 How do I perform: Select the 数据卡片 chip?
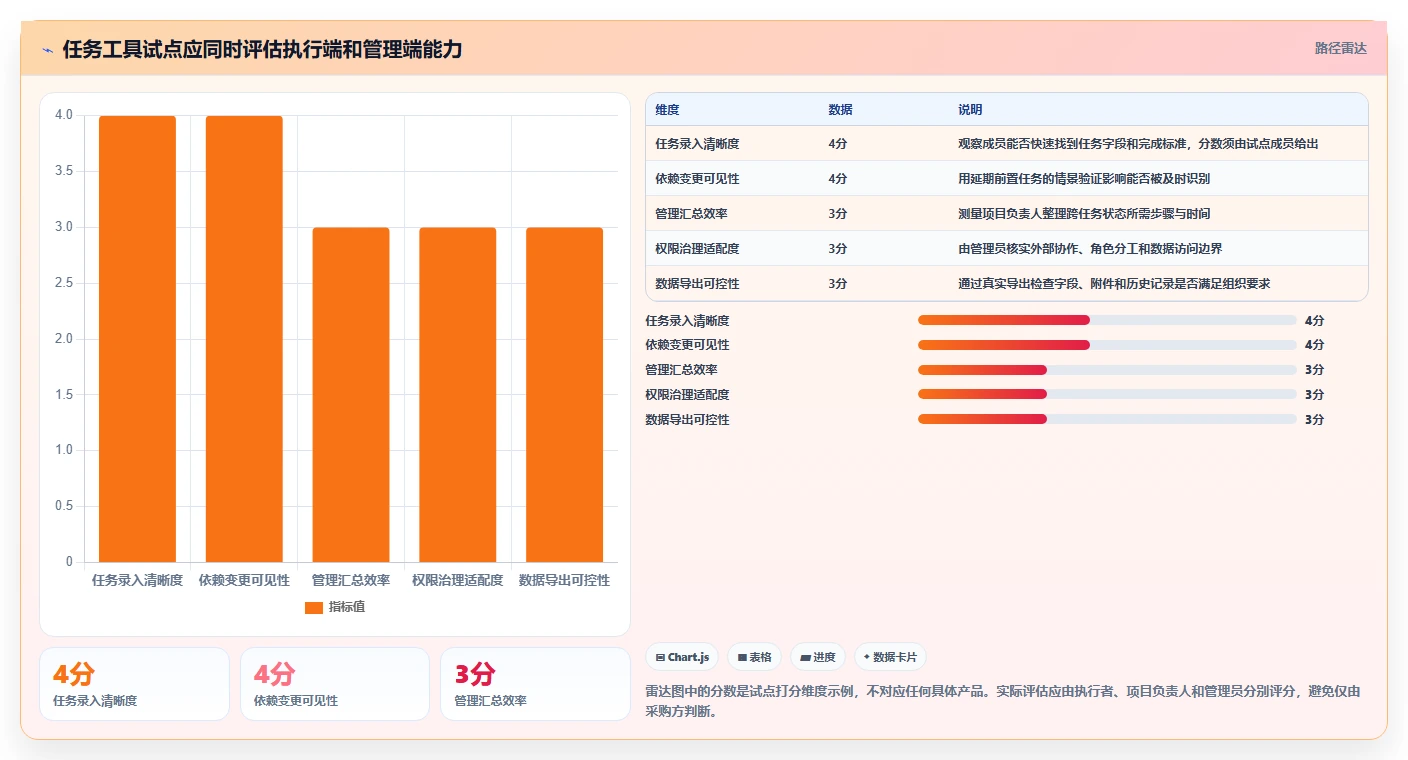(x=890, y=657)
